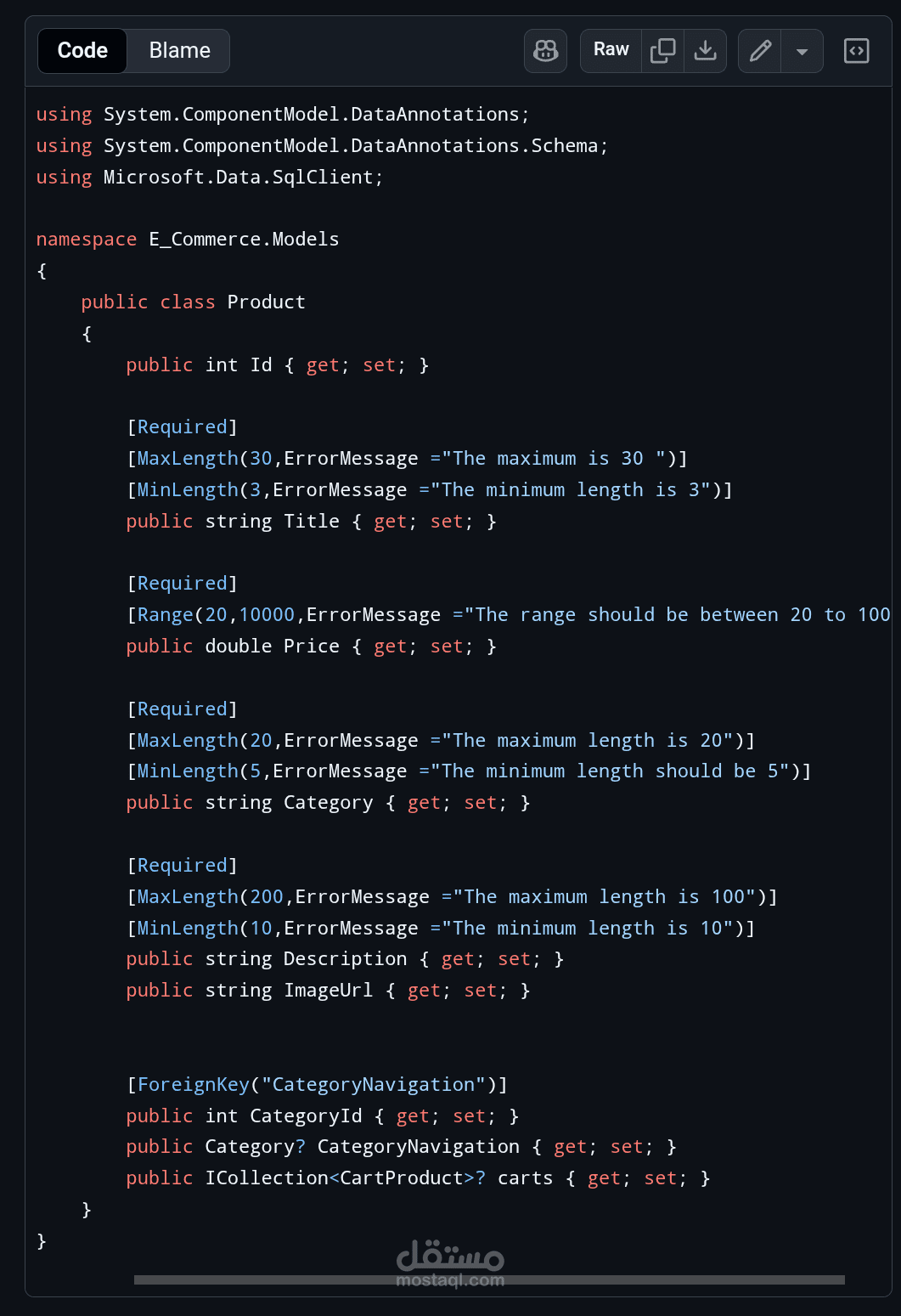Click the Product class name
This screenshot has width=901, height=1316.
(266, 302)
